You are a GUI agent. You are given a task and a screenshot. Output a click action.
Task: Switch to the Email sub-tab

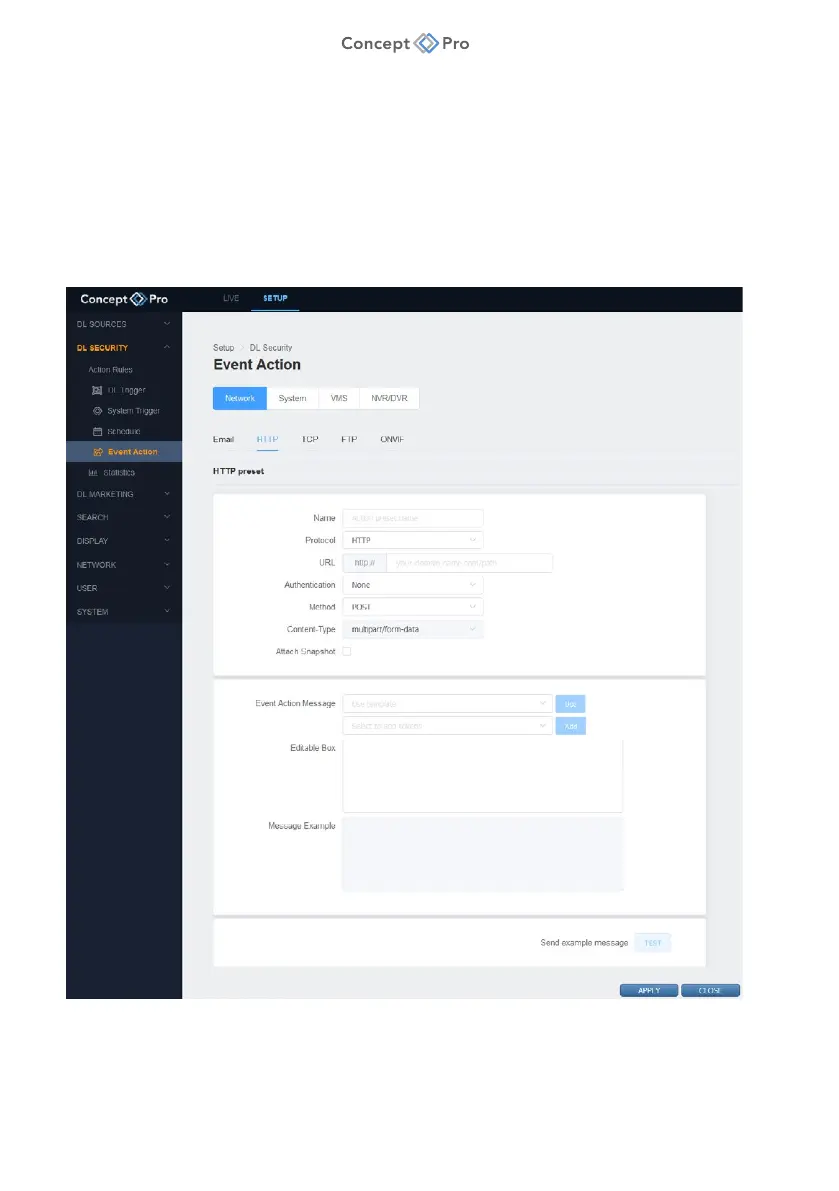tap(223, 440)
